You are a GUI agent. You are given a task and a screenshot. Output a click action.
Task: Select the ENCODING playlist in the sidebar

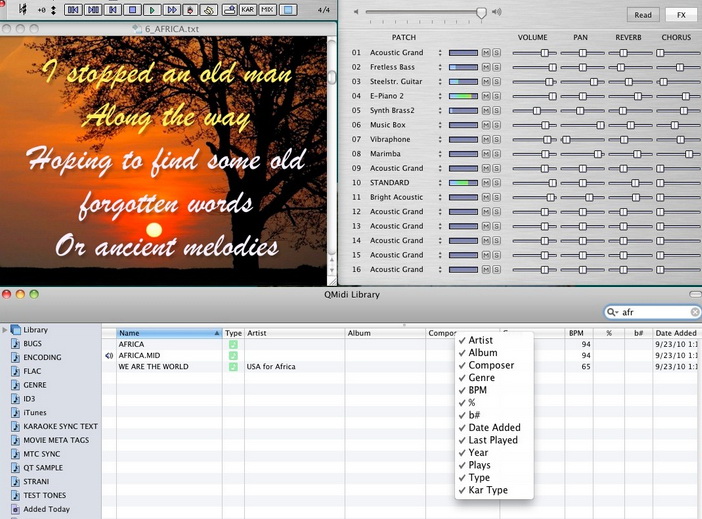click(x=42, y=357)
